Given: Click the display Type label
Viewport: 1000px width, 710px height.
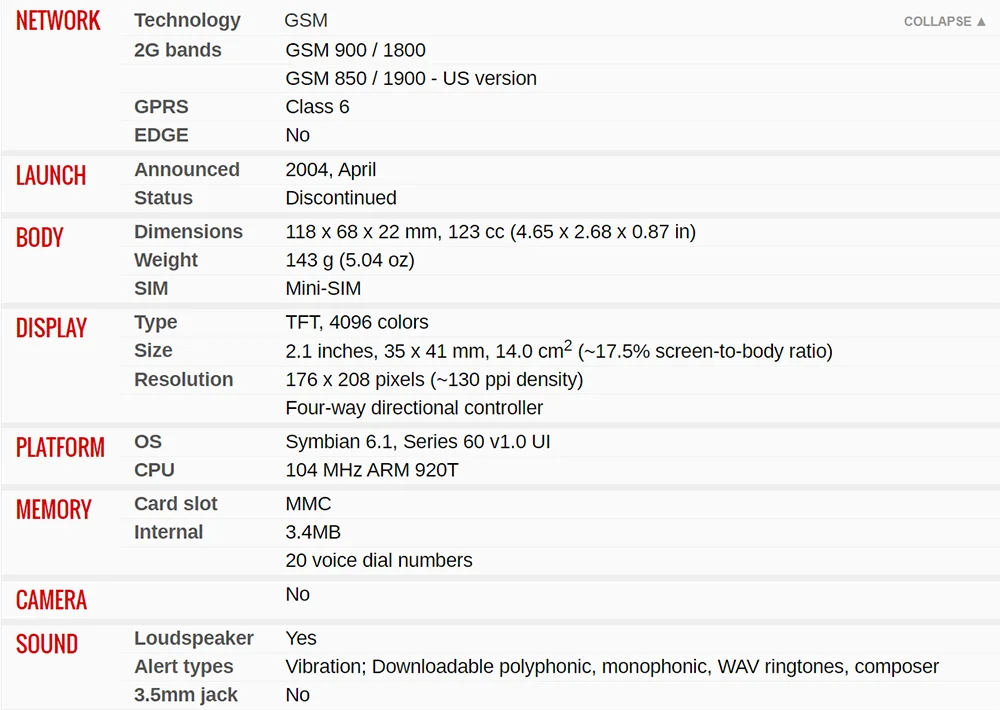Looking at the screenshot, I should click(x=156, y=322).
